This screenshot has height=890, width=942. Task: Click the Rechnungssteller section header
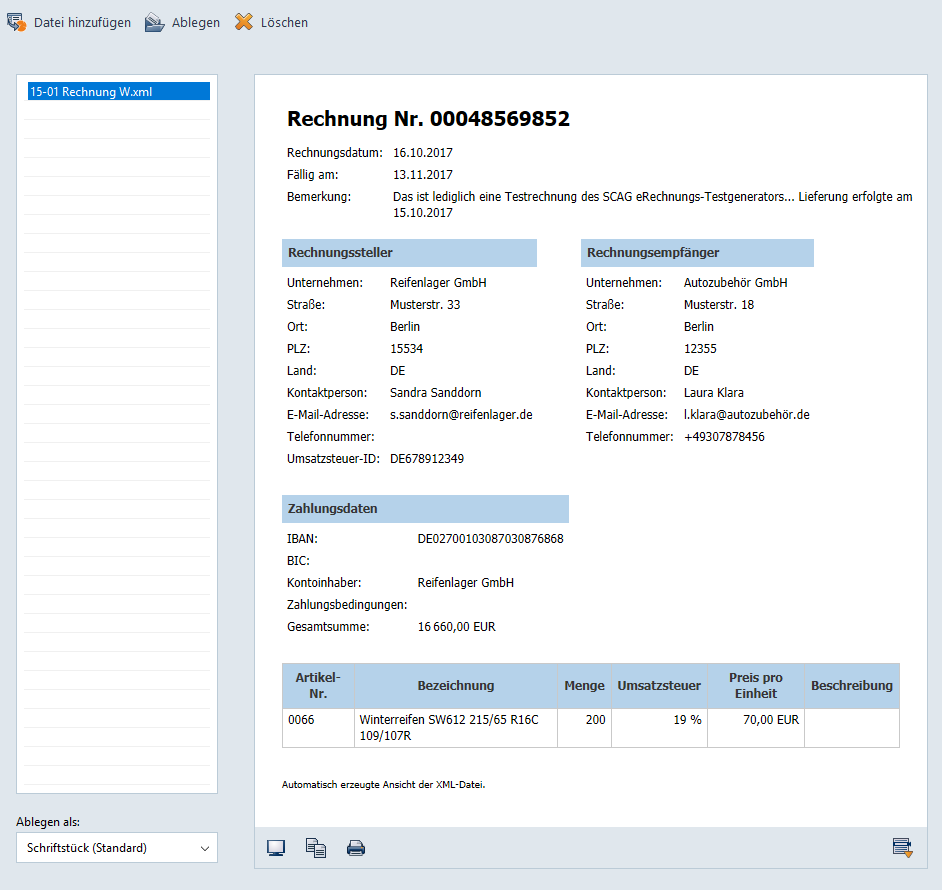409,253
